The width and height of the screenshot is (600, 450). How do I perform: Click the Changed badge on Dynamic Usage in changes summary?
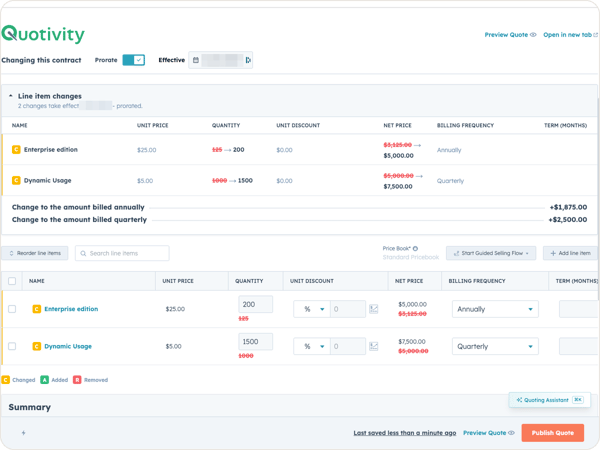point(16,180)
